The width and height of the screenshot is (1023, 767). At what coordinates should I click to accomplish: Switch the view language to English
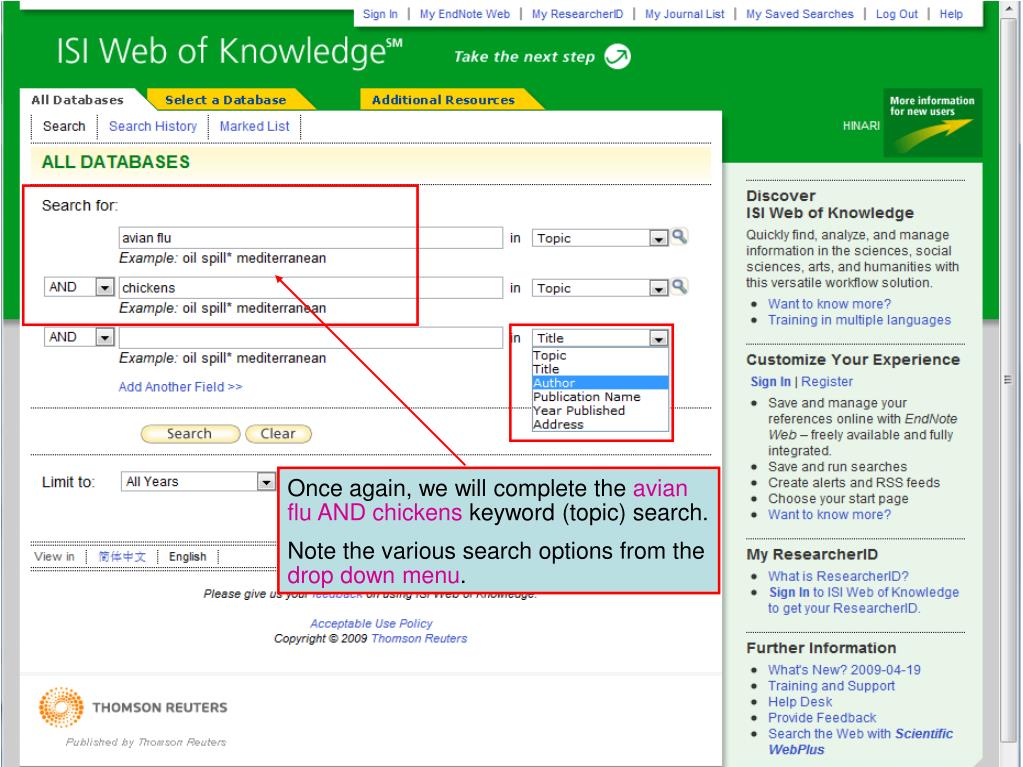(x=187, y=556)
